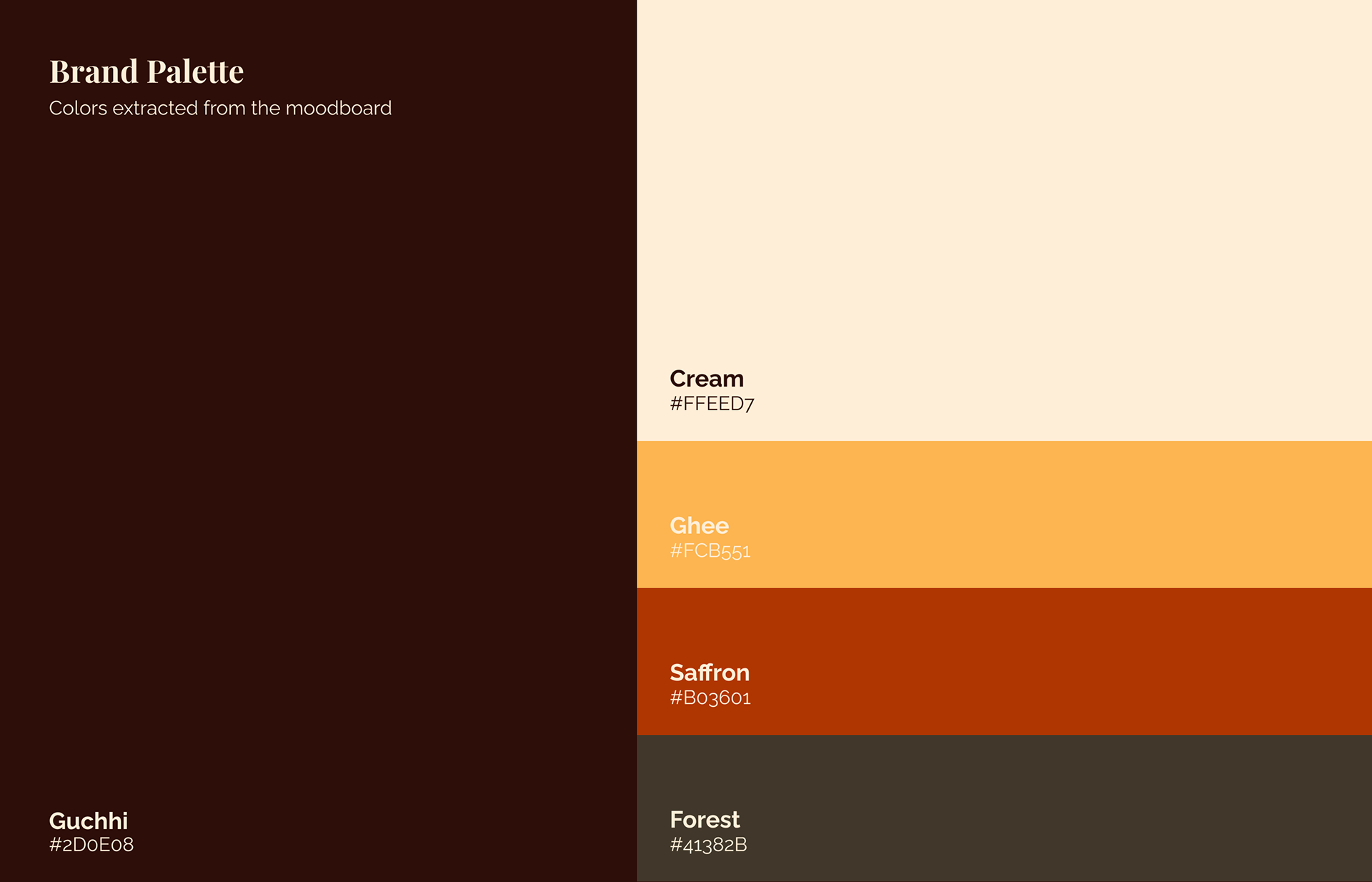This screenshot has height=882, width=1372.
Task: Click the hex code #2D0E08
Action: coord(91,845)
